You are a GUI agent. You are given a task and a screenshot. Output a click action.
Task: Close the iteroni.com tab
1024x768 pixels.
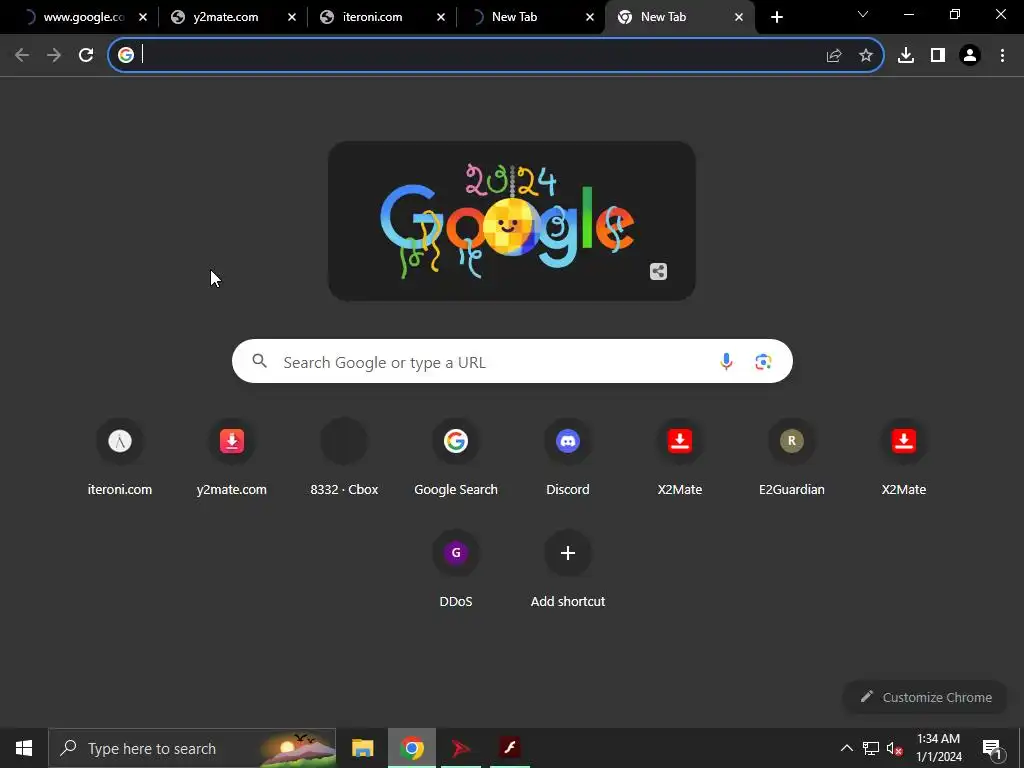[x=441, y=17]
